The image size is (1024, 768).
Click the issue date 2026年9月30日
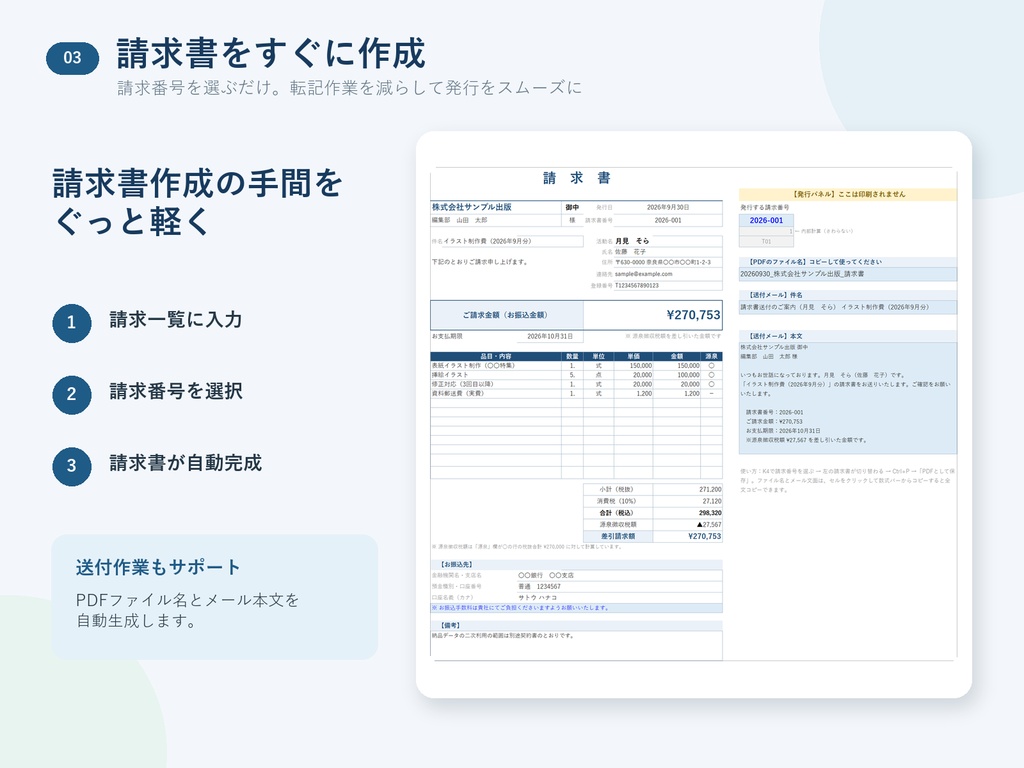click(667, 207)
